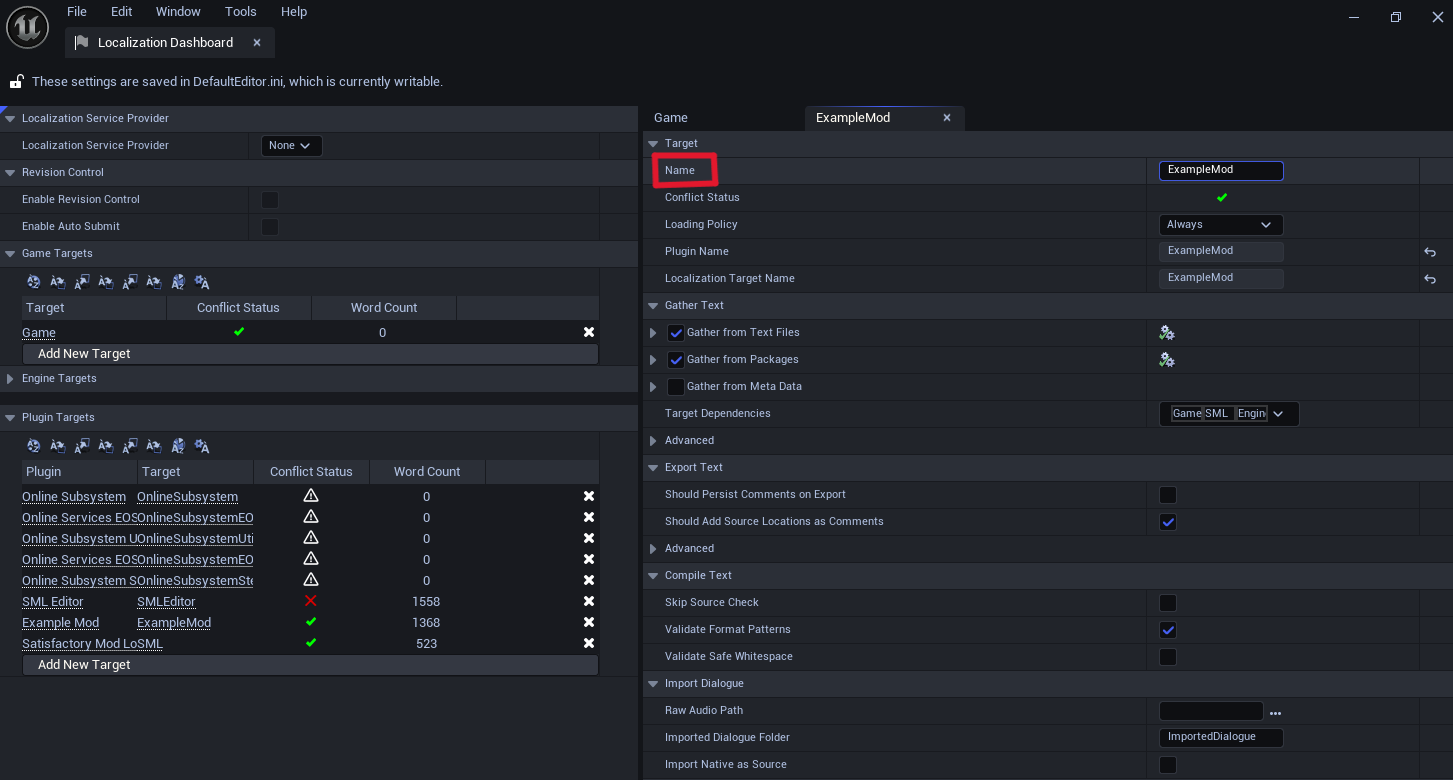This screenshot has width=1453, height=780.
Task: Click Import Text icon in Game Targets toolbar
Action: pyautogui.click(x=58, y=282)
